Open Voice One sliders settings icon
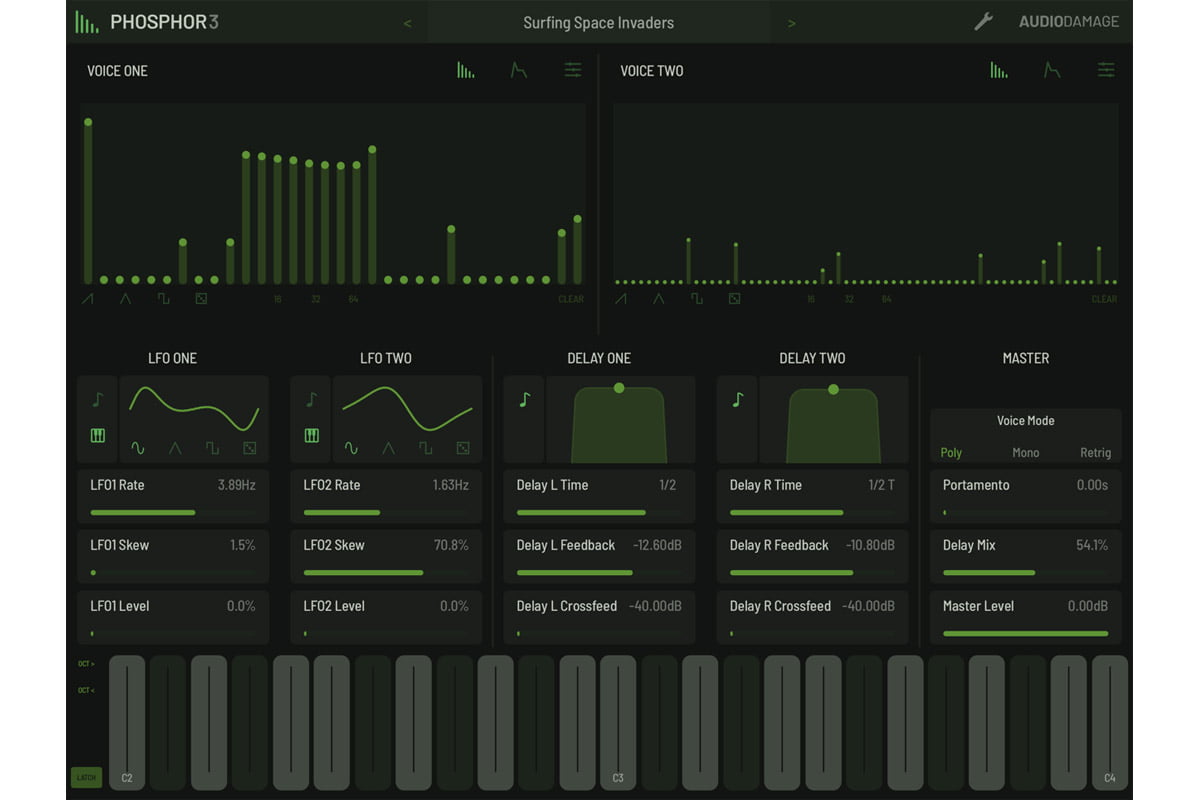1200x800 pixels. [x=572, y=70]
